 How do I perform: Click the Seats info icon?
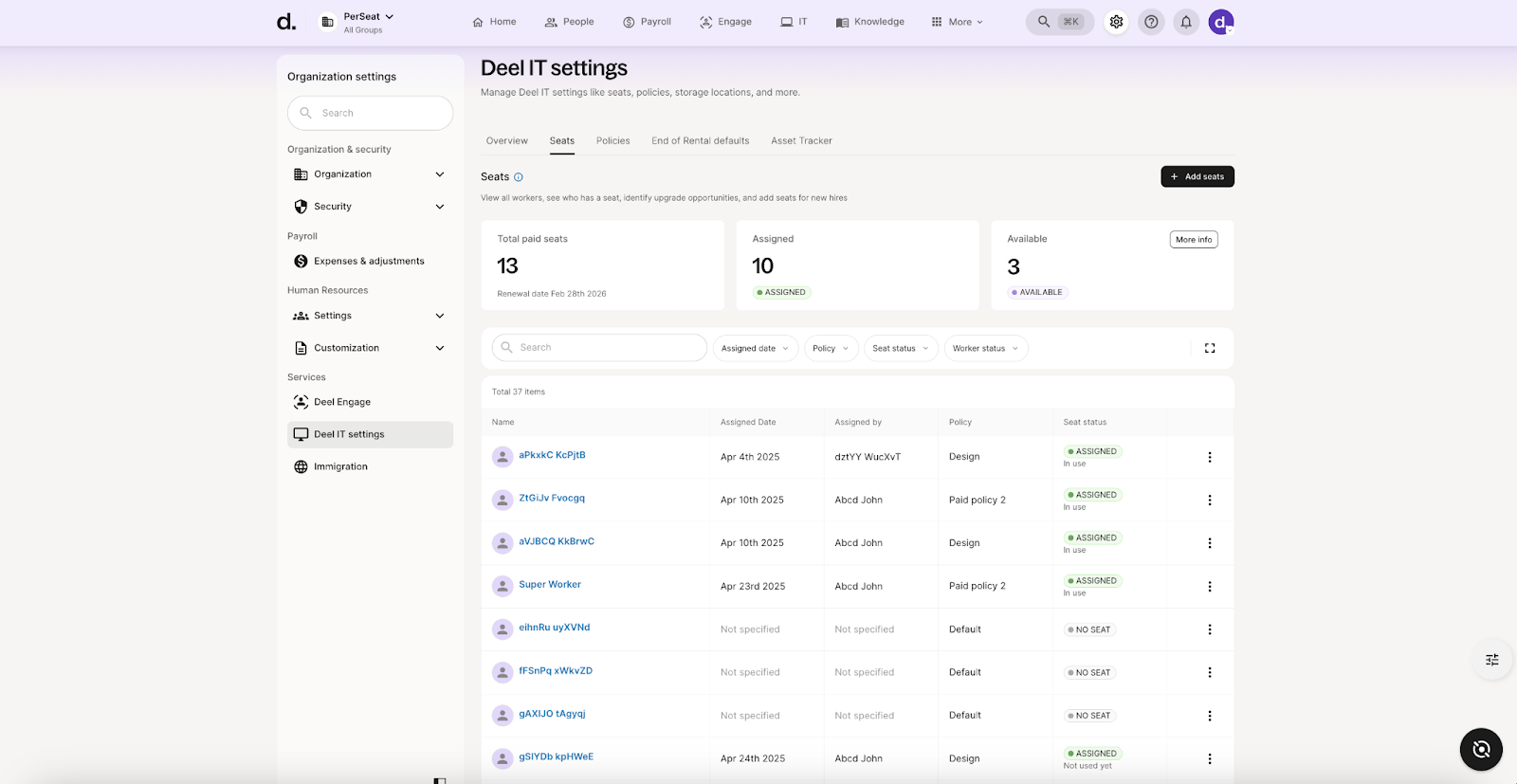tap(519, 177)
